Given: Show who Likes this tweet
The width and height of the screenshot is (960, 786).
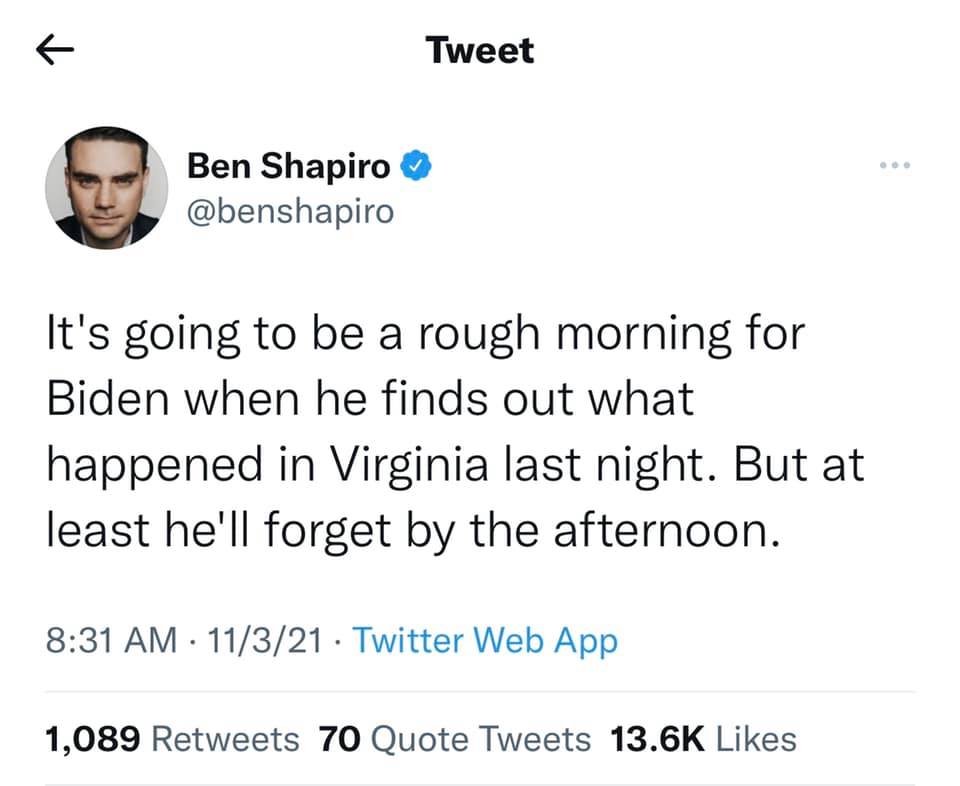Looking at the screenshot, I should coord(757,739).
